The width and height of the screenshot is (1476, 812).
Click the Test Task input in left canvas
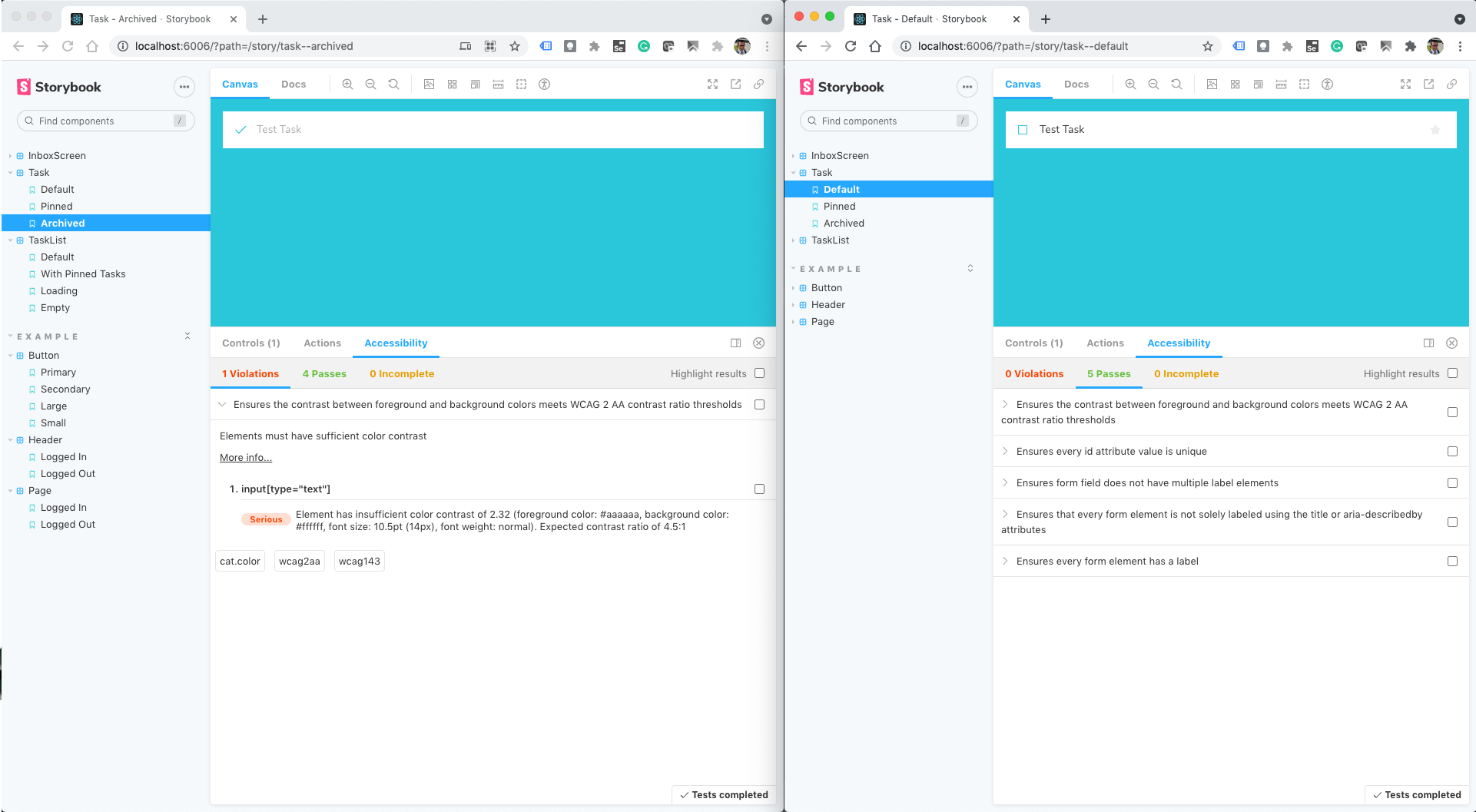tap(493, 130)
